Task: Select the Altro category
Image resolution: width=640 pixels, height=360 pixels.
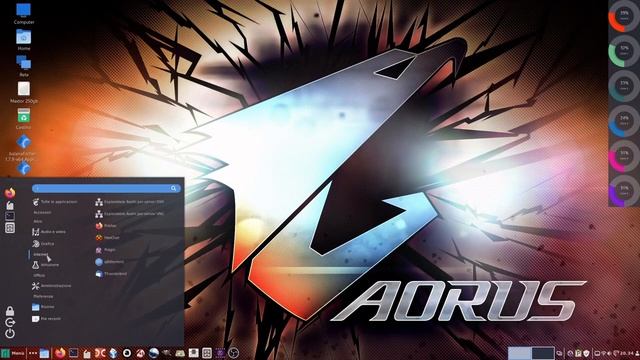Action: [x=38, y=221]
